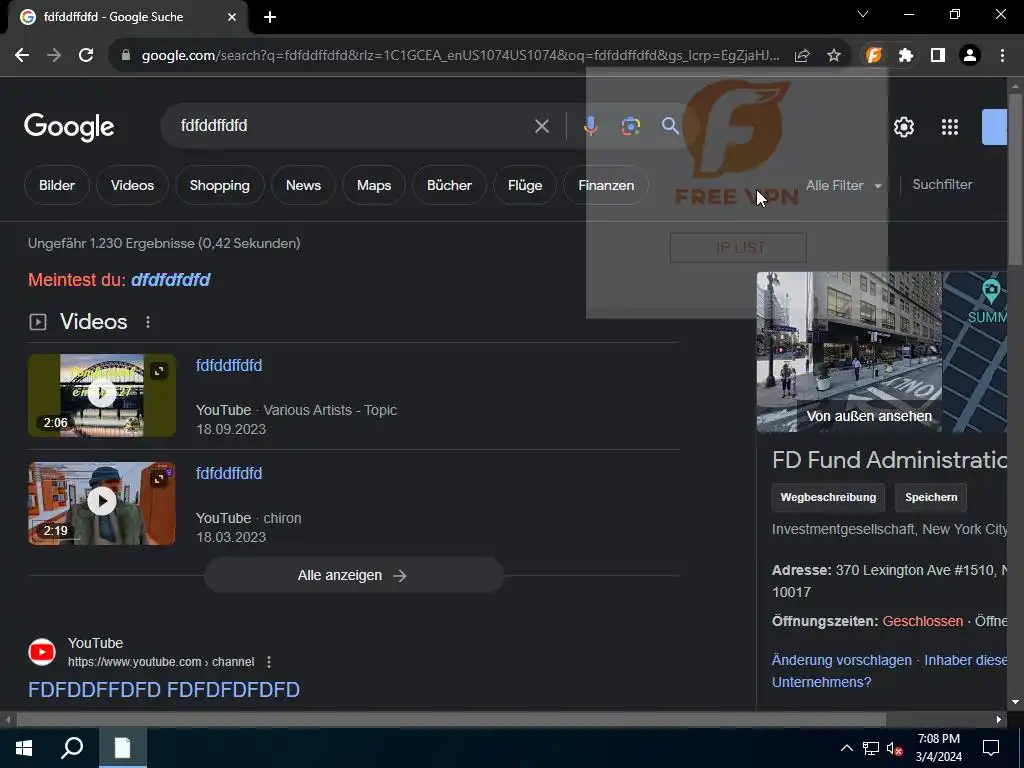This screenshot has height=768, width=1024.
Task: Click the vertical scrollbar down arrow
Action: coord(1015,702)
